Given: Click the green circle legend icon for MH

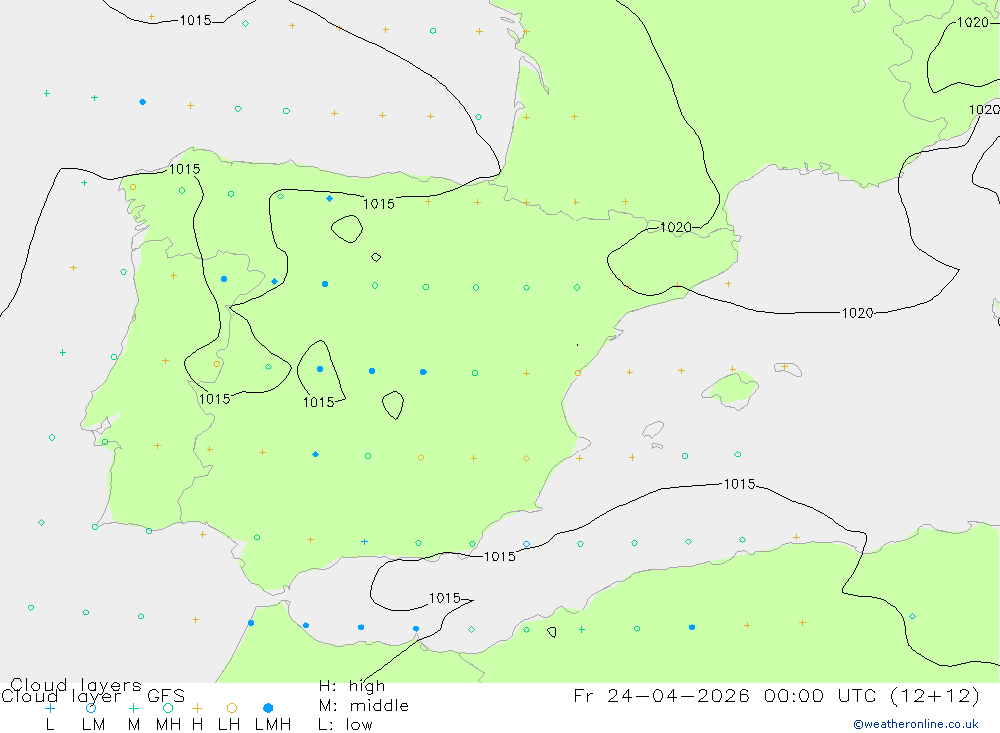Looking at the screenshot, I should pos(168,708).
